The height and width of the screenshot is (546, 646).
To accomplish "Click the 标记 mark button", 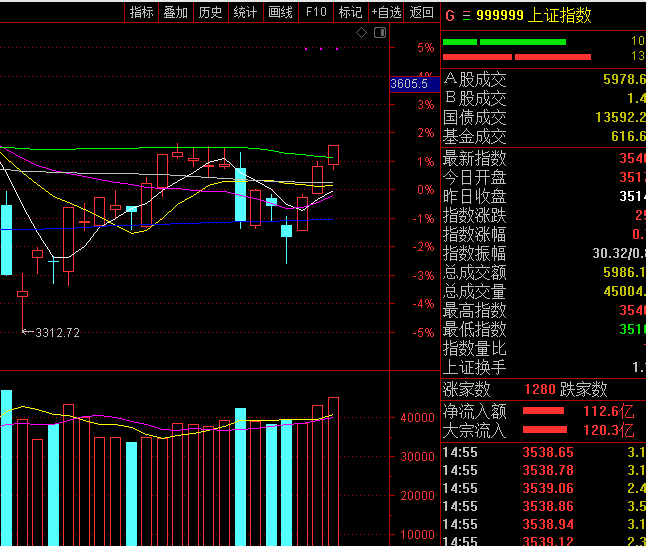I will click(350, 12).
